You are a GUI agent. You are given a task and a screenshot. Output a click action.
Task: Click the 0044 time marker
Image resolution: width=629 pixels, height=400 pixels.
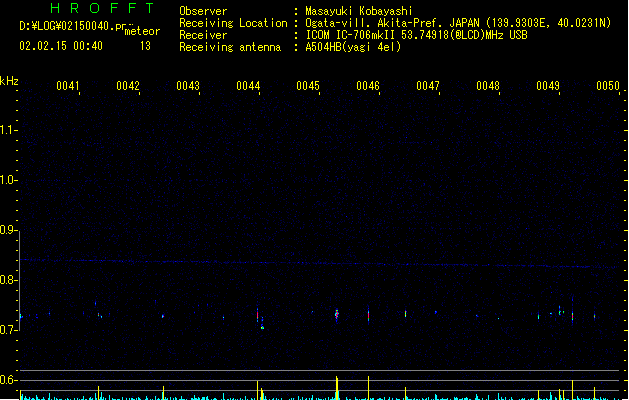point(248,86)
